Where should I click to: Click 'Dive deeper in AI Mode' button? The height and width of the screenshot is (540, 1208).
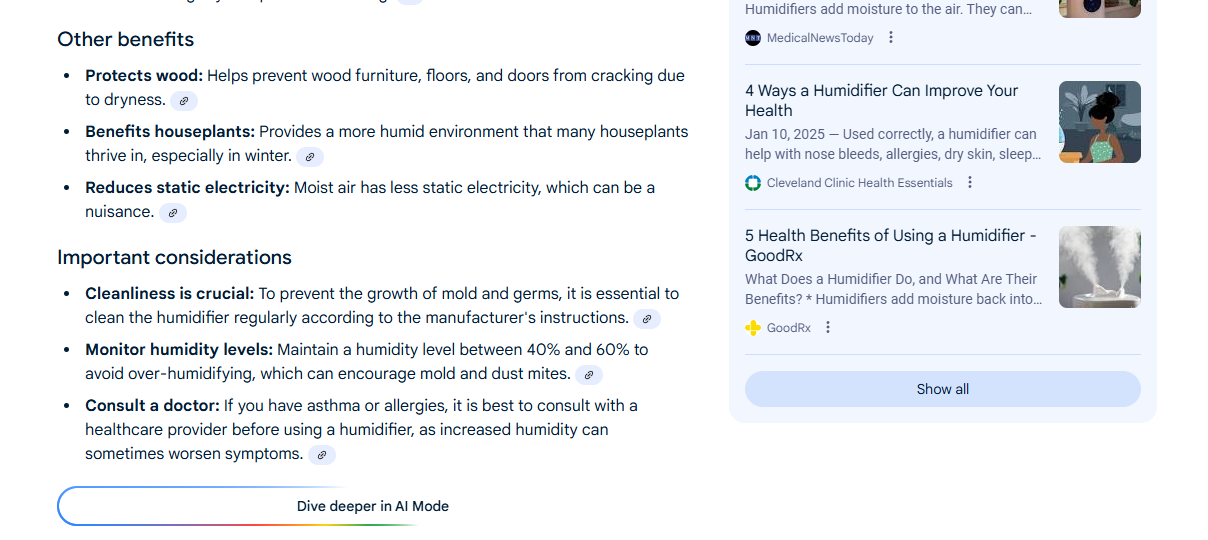pos(372,506)
